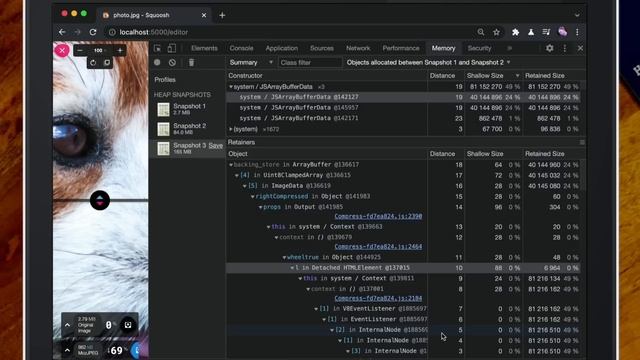Download the original image via black button
Viewport: 640px width, 360px height.
[x=128, y=325]
